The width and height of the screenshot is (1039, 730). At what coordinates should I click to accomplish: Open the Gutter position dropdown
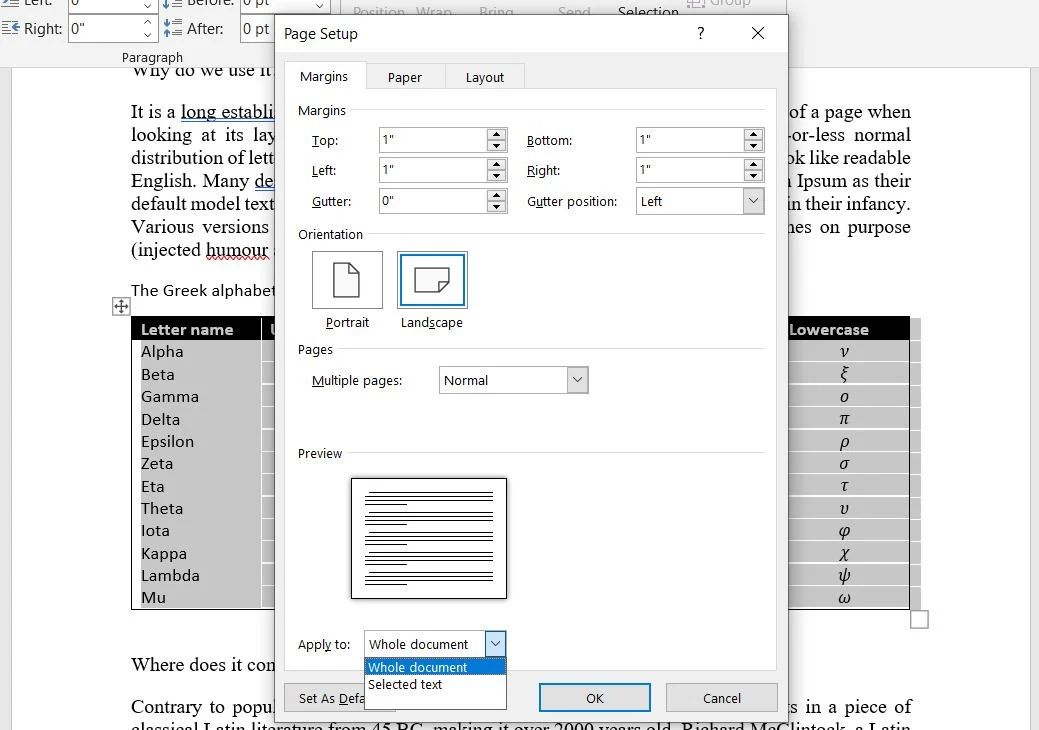755,201
